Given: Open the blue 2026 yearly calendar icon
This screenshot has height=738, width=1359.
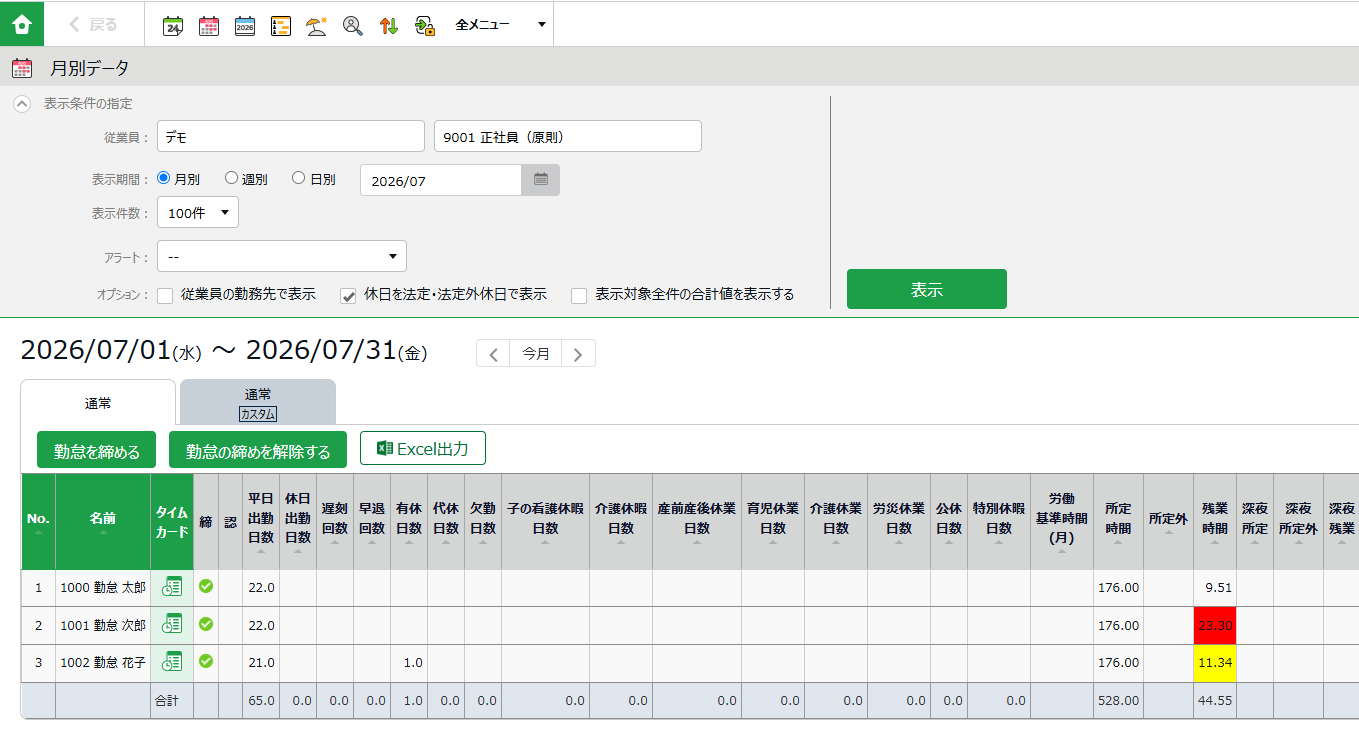Looking at the screenshot, I should pos(245,26).
